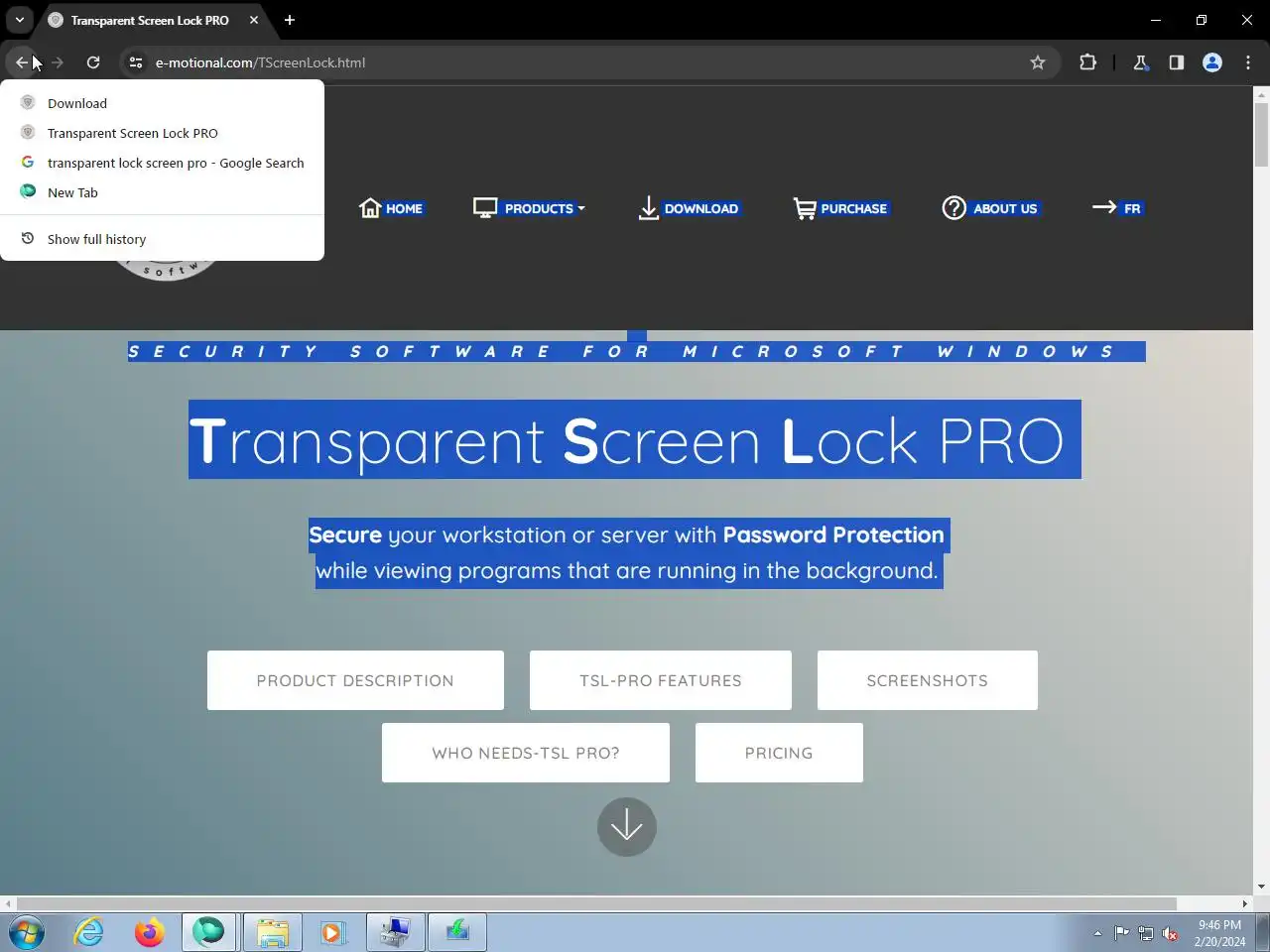The height and width of the screenshot is (952, 1270).
Task: Open site information icon in address bar
Action: point(136,62)
